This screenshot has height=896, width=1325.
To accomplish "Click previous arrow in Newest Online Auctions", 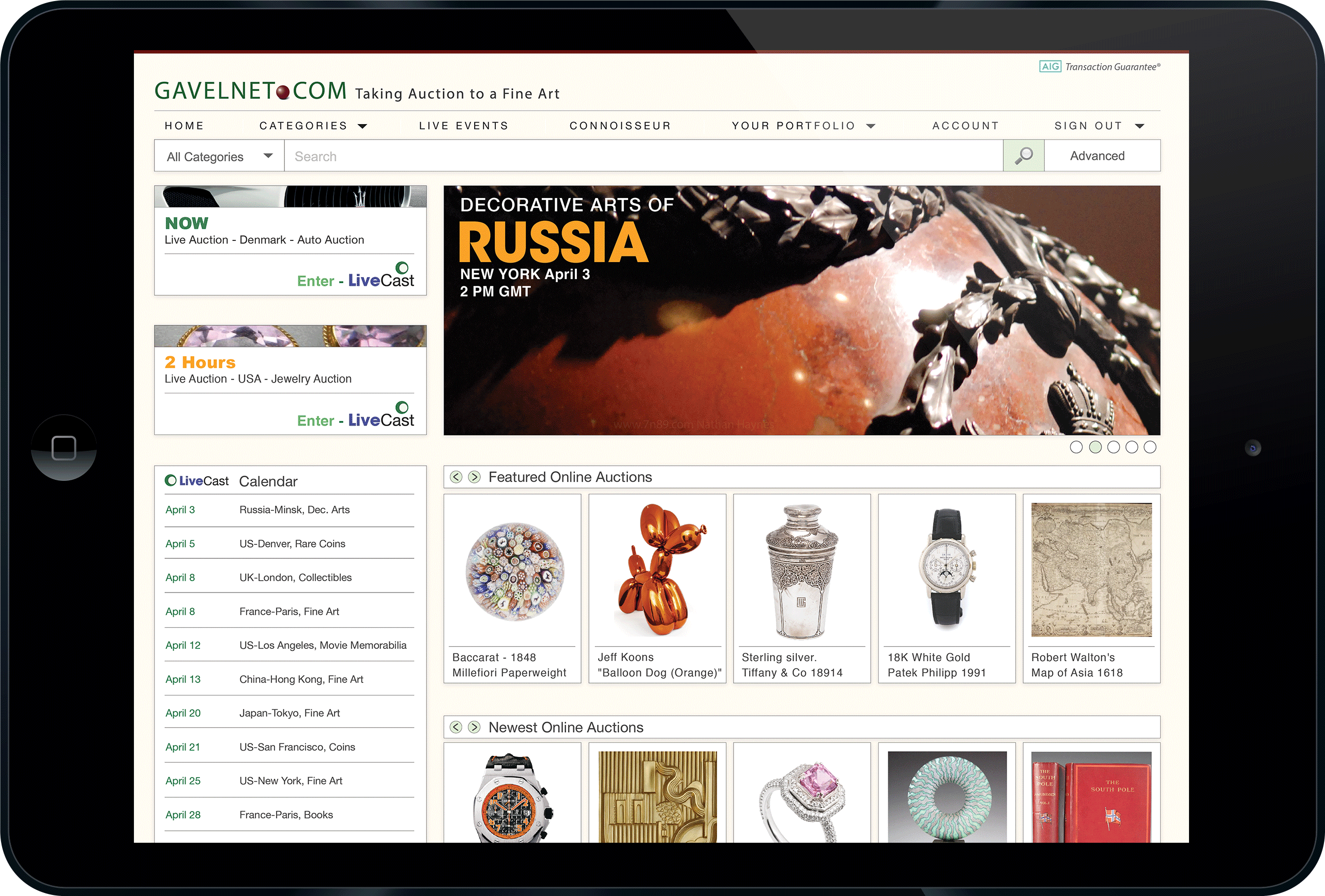I will pos(455,726).
